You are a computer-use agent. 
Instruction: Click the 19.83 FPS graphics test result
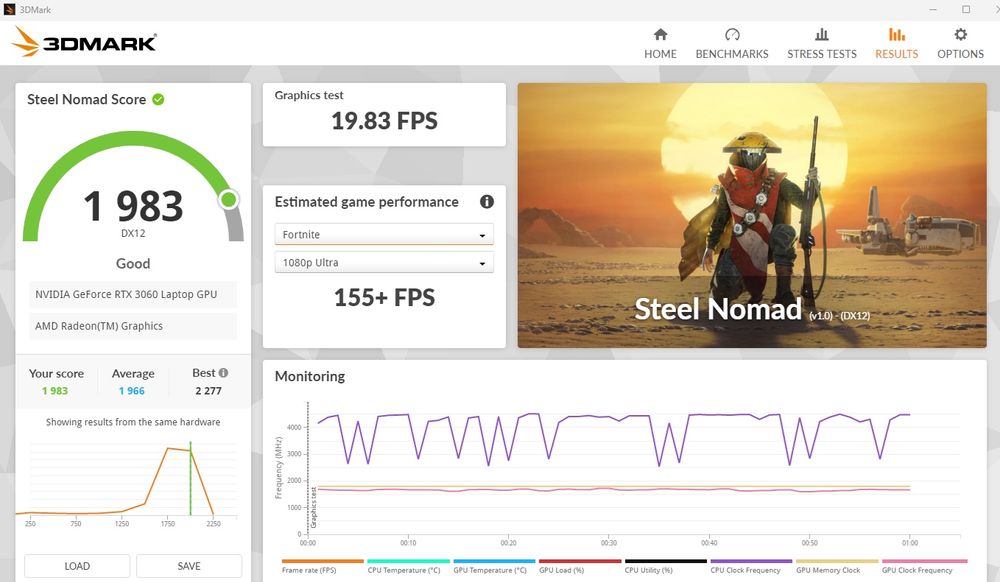385,120
